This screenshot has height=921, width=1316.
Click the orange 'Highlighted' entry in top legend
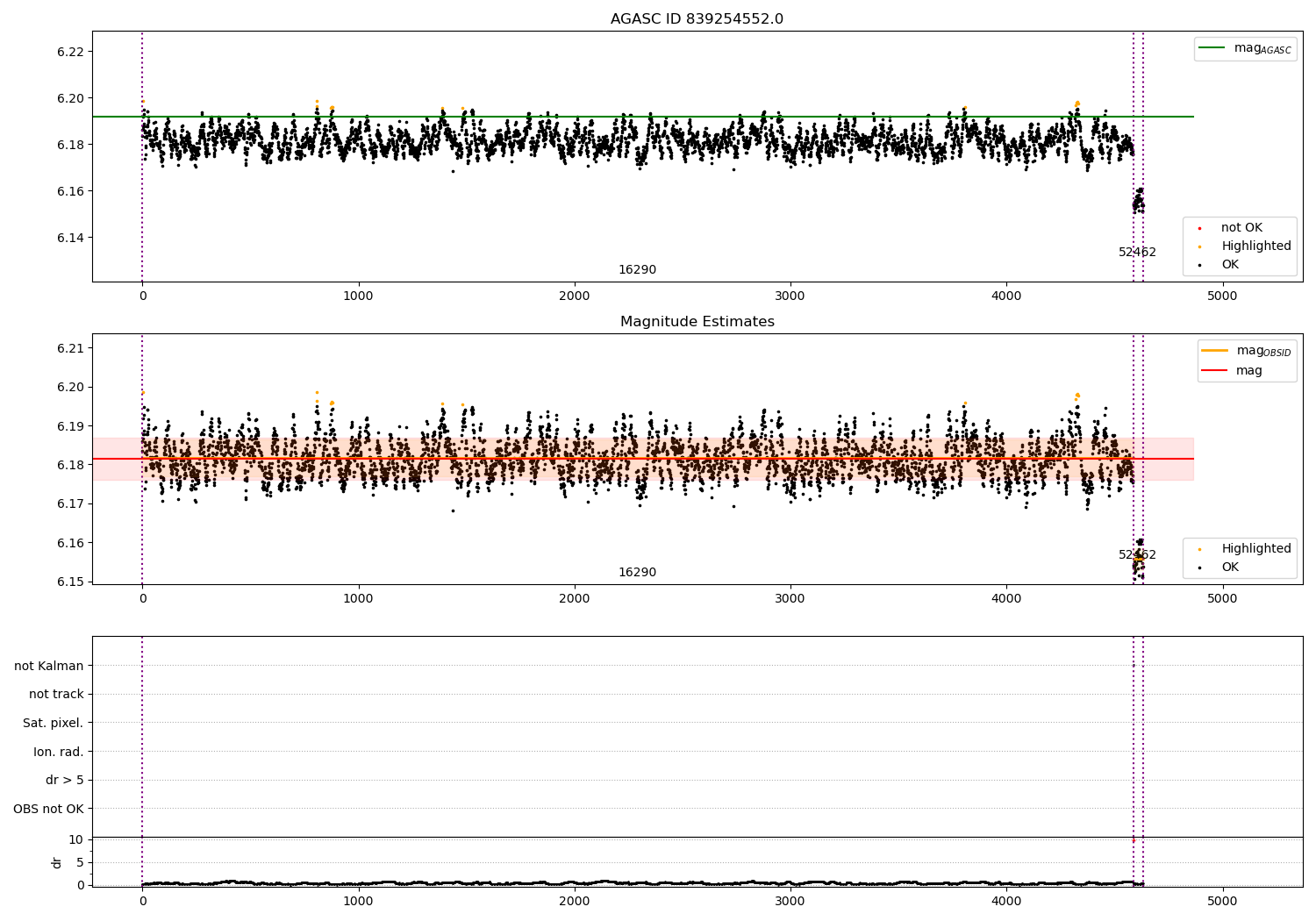[1256, 246]
